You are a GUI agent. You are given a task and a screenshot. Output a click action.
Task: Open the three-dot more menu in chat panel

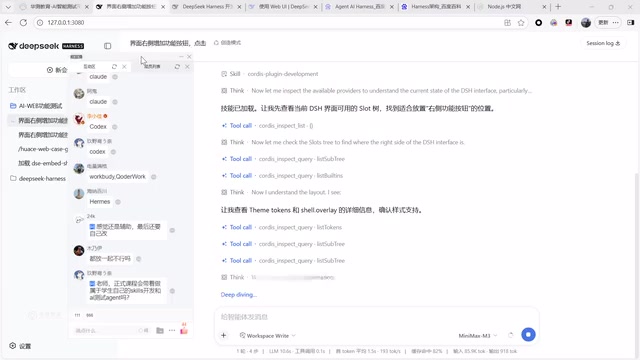(x=172, y=331)
